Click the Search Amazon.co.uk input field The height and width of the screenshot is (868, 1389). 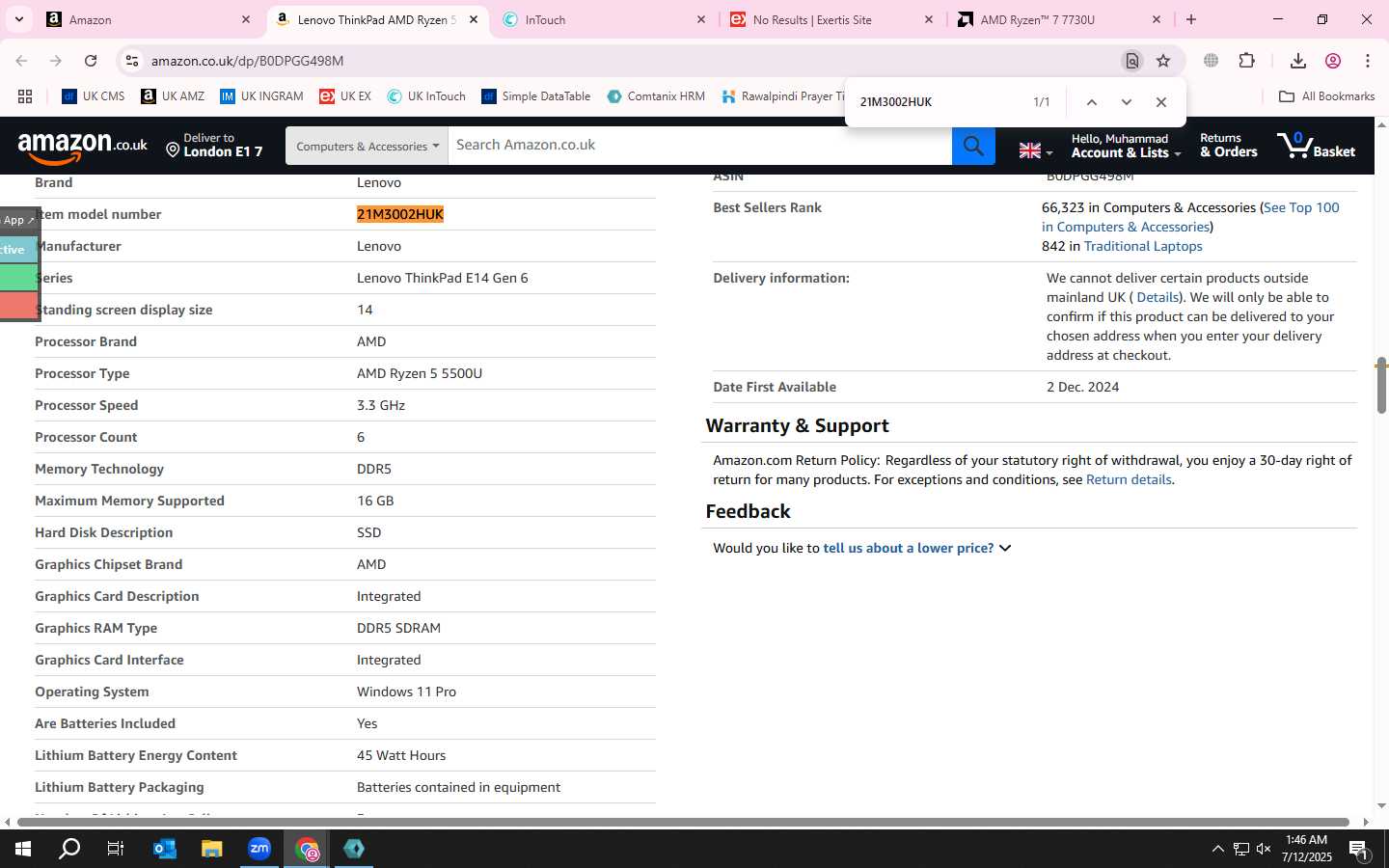click(x=699, y=146)
